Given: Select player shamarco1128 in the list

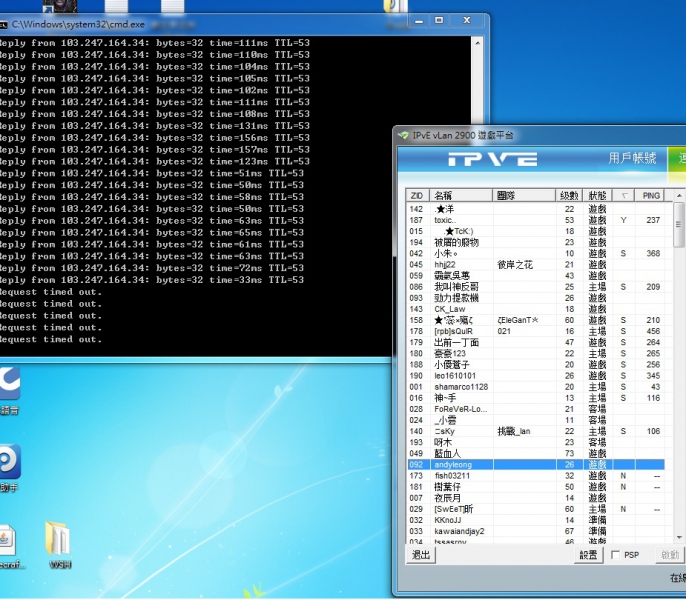Looking at the screenshot, I should 461,387.
